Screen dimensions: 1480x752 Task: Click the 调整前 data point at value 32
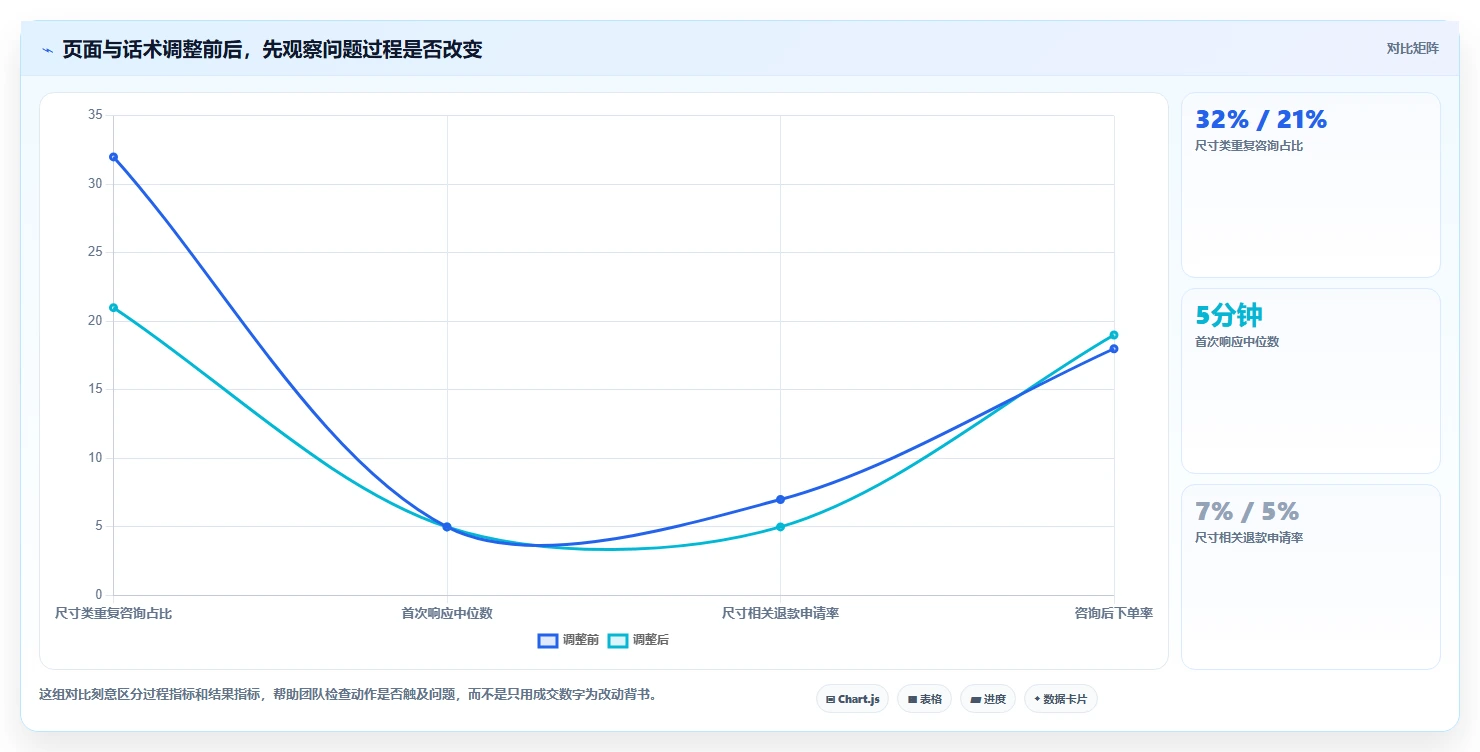(x=114, y=157)
